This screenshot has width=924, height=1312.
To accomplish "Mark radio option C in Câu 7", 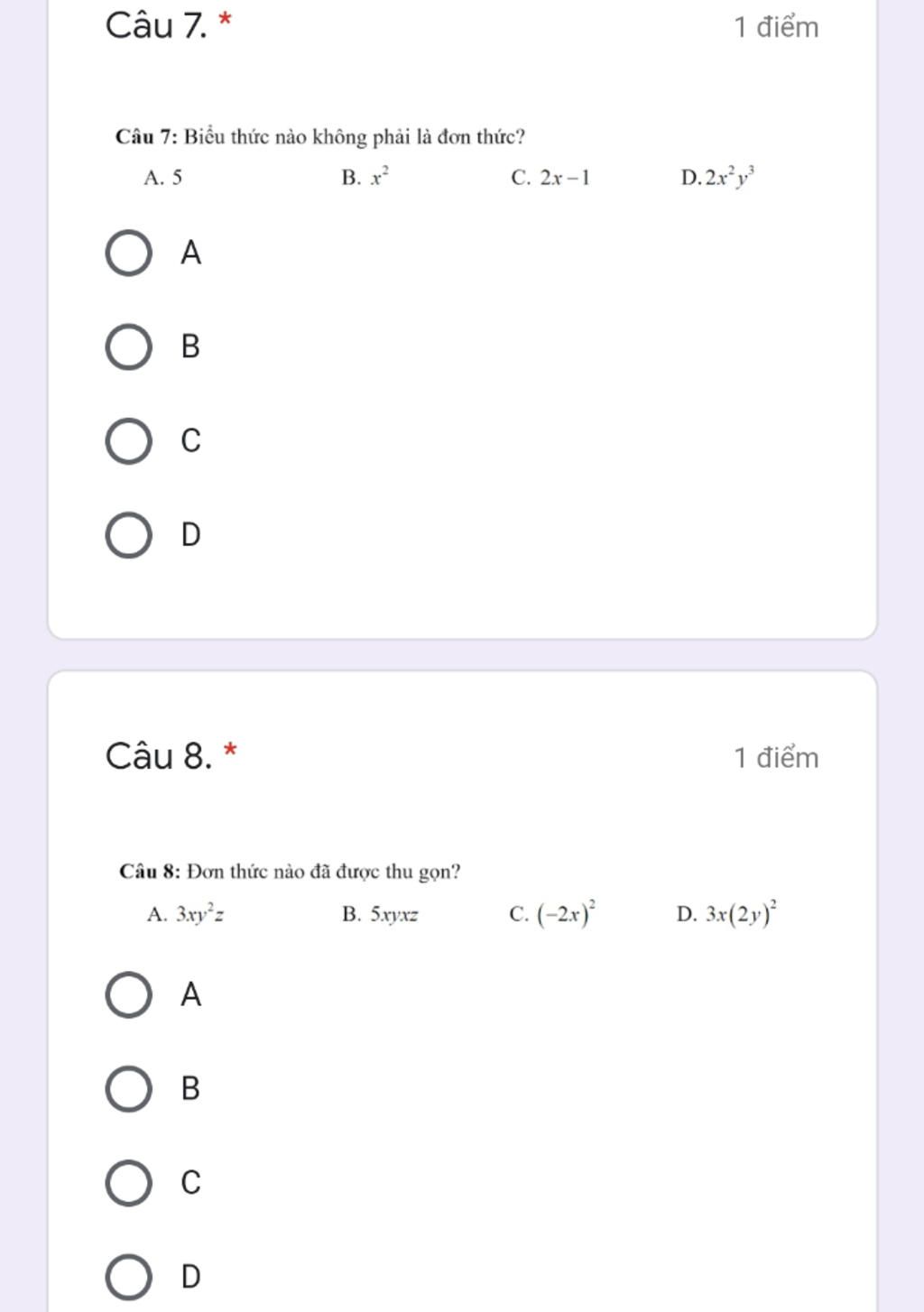I will point(128,441).
